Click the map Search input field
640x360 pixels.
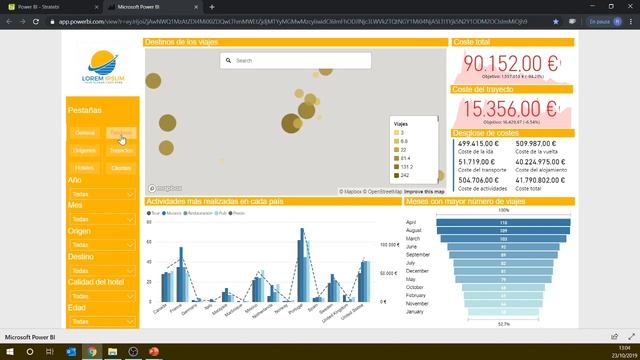point(296,60)
